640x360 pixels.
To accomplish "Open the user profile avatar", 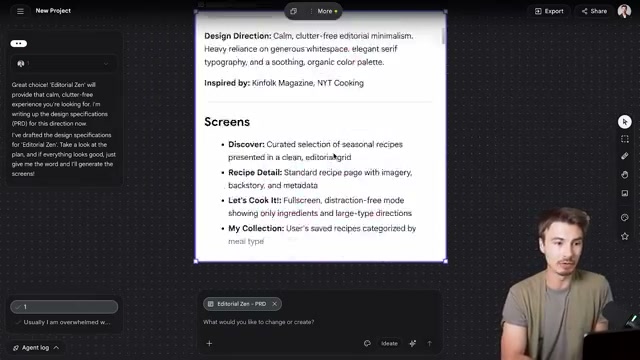I will click(624, 11).
